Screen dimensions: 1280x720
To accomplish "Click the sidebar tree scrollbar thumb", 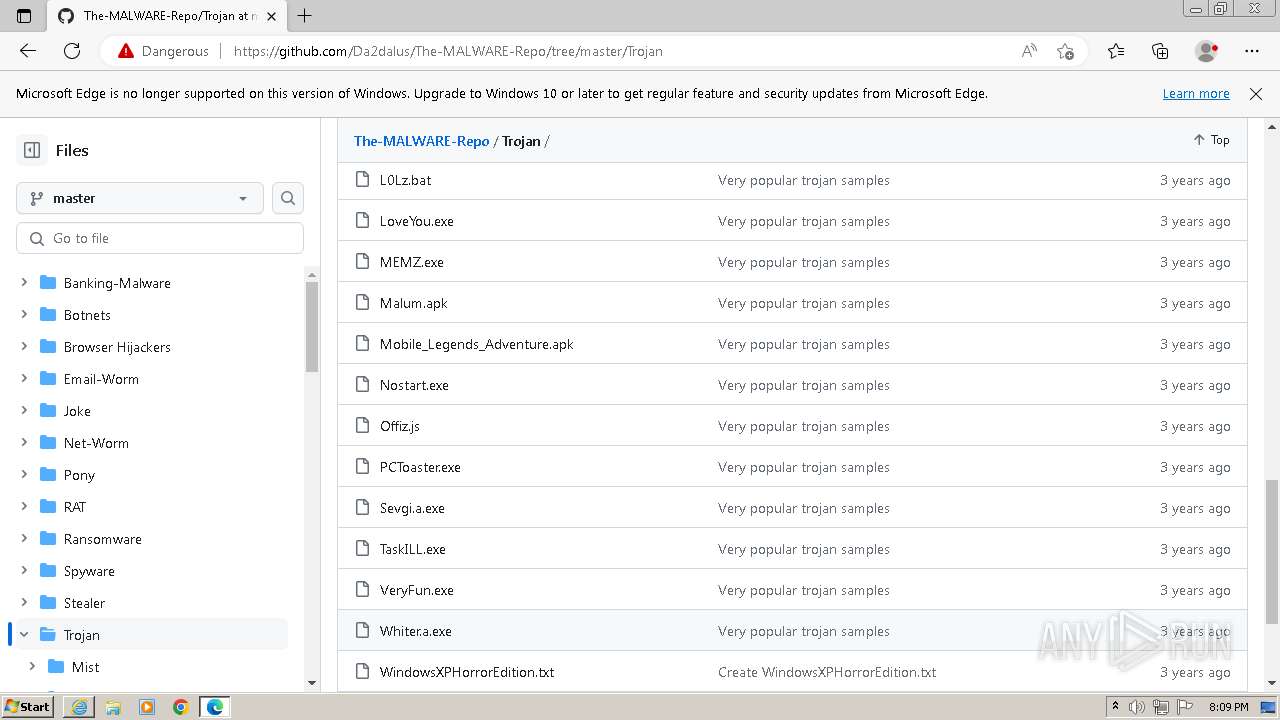I will 312,327.
